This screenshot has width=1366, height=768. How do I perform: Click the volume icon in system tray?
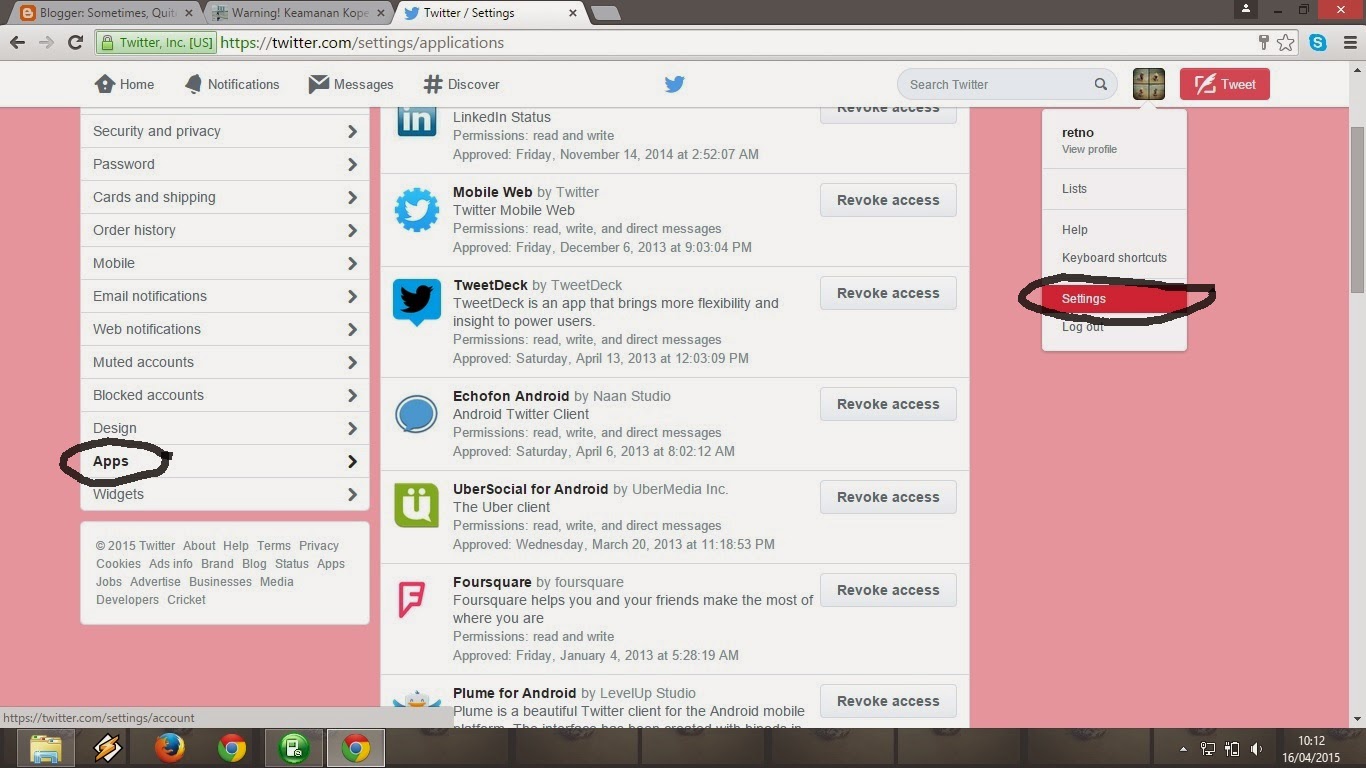point(1256,748)
